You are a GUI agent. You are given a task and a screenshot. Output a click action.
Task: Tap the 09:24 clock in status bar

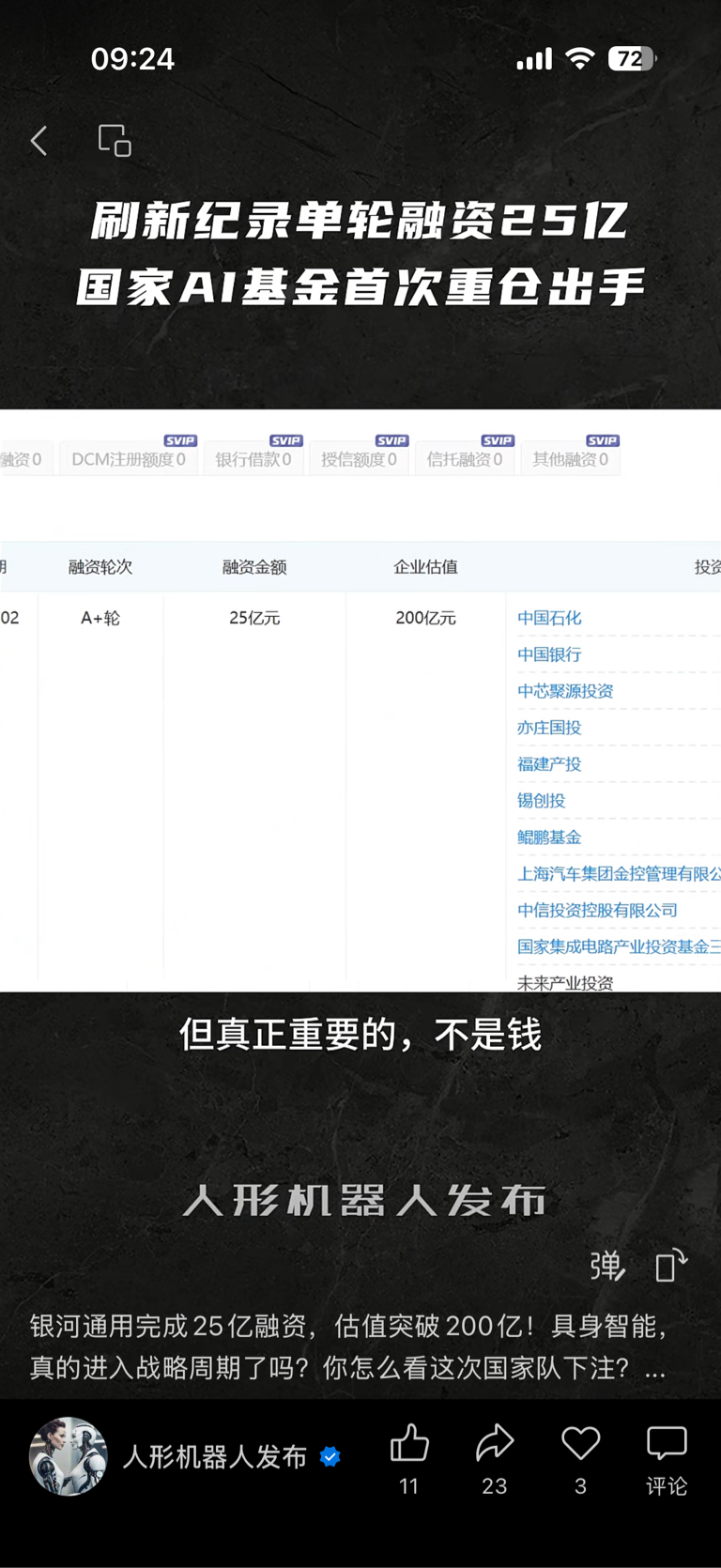132,59
